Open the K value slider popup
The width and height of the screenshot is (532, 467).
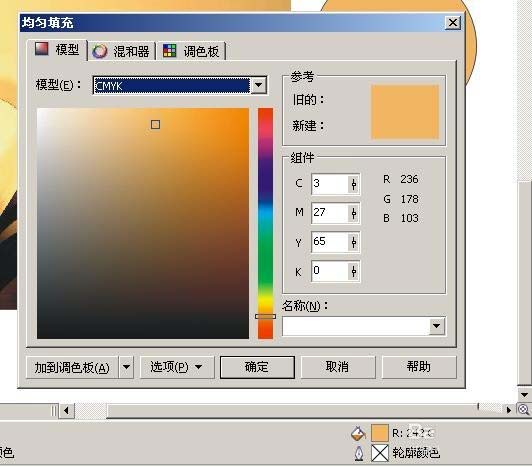click(x=354, y=272)
